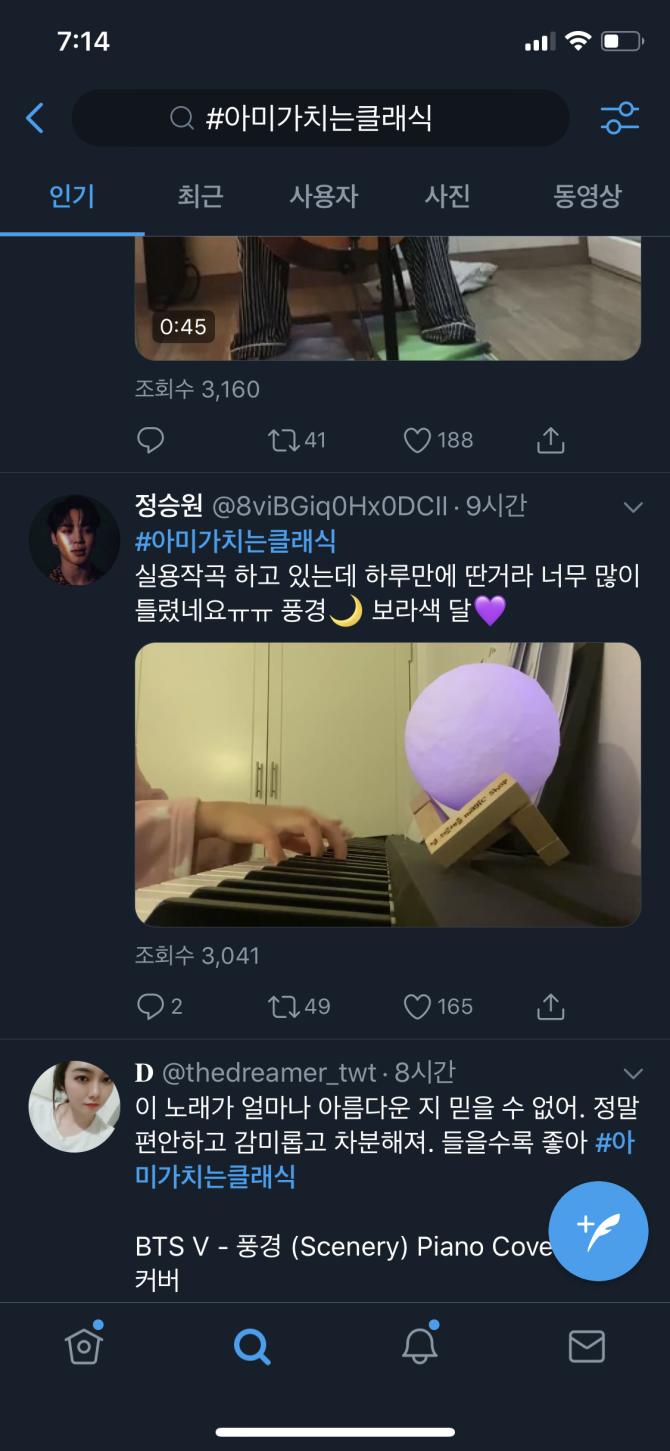670x1451 pixels.
Task: Tap the Search magnifier in bottom bar
Action: [251, 1346]
